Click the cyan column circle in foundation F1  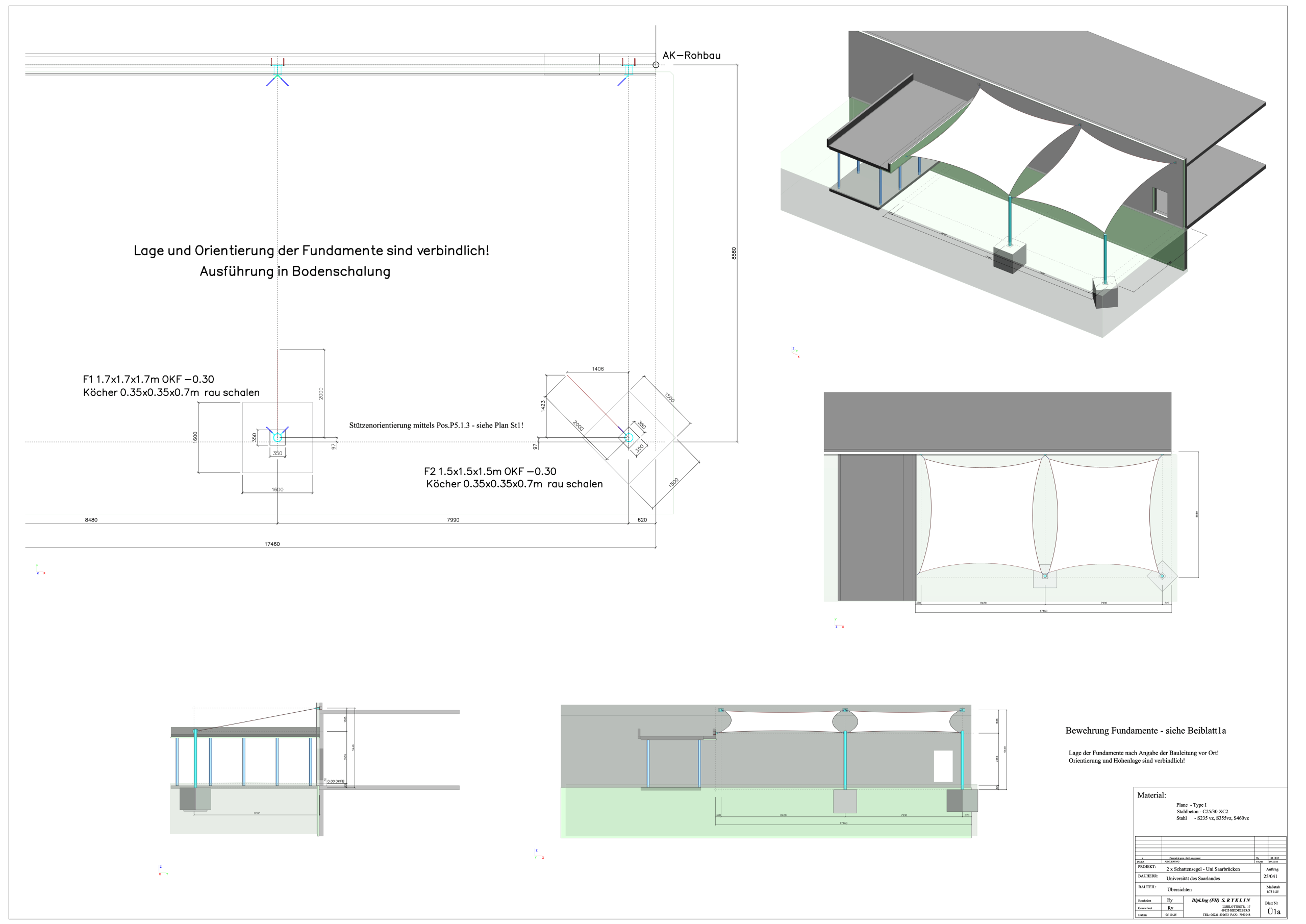click(278, 438)
